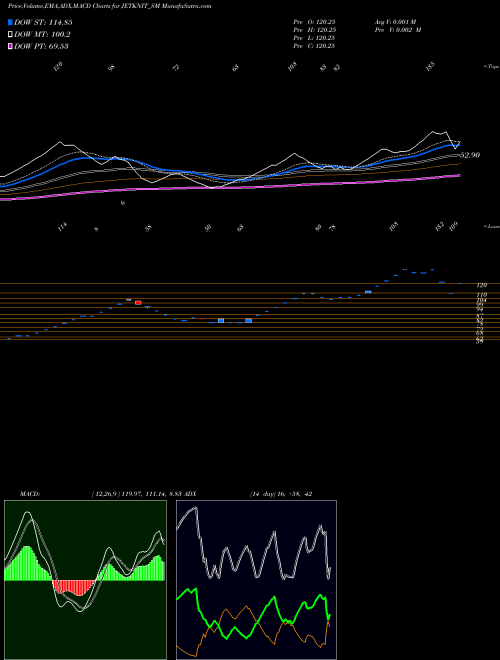Click the red MACD histogram bars

[x=74, y=588]
